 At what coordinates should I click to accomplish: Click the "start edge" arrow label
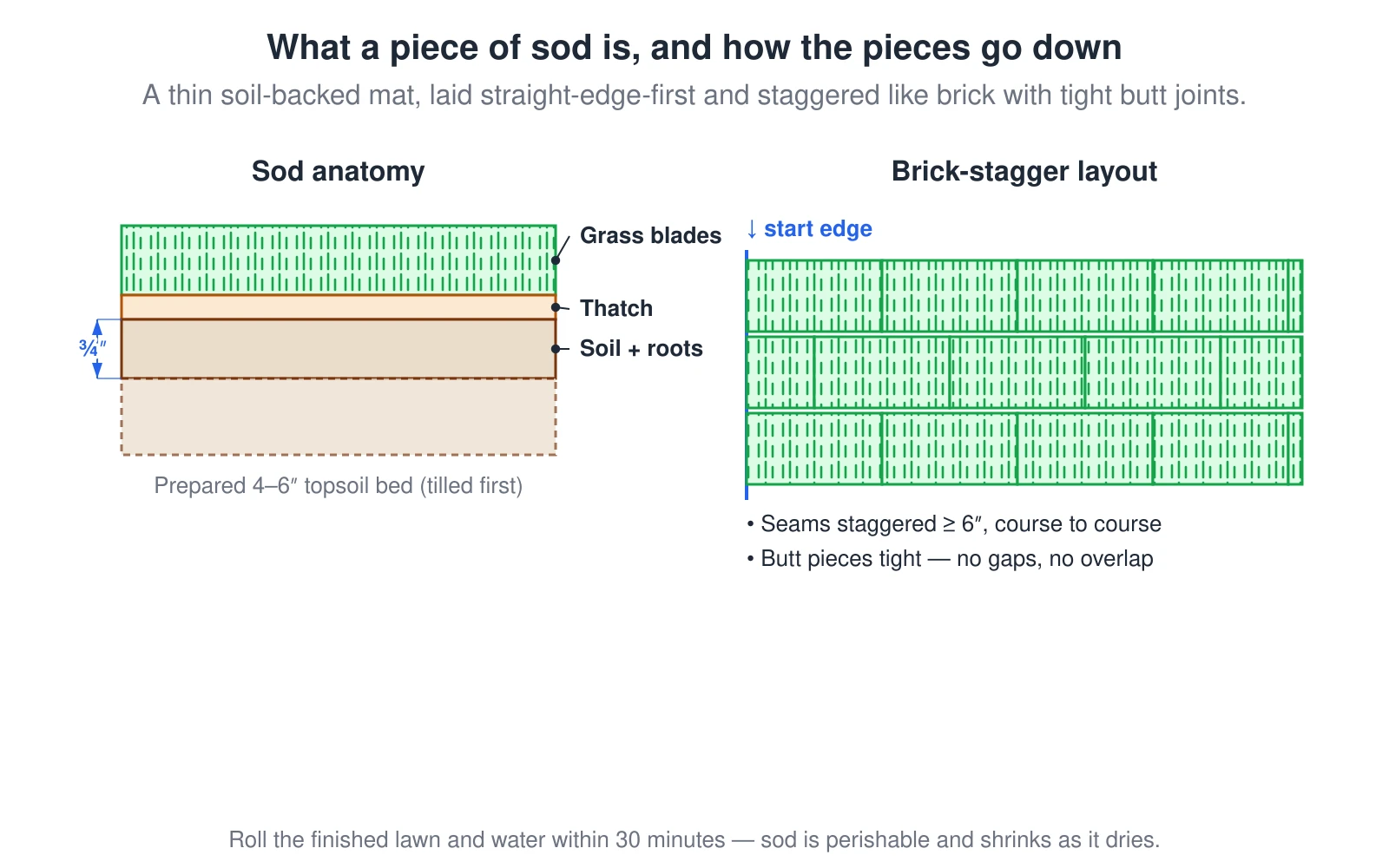(x=808, y=228)
